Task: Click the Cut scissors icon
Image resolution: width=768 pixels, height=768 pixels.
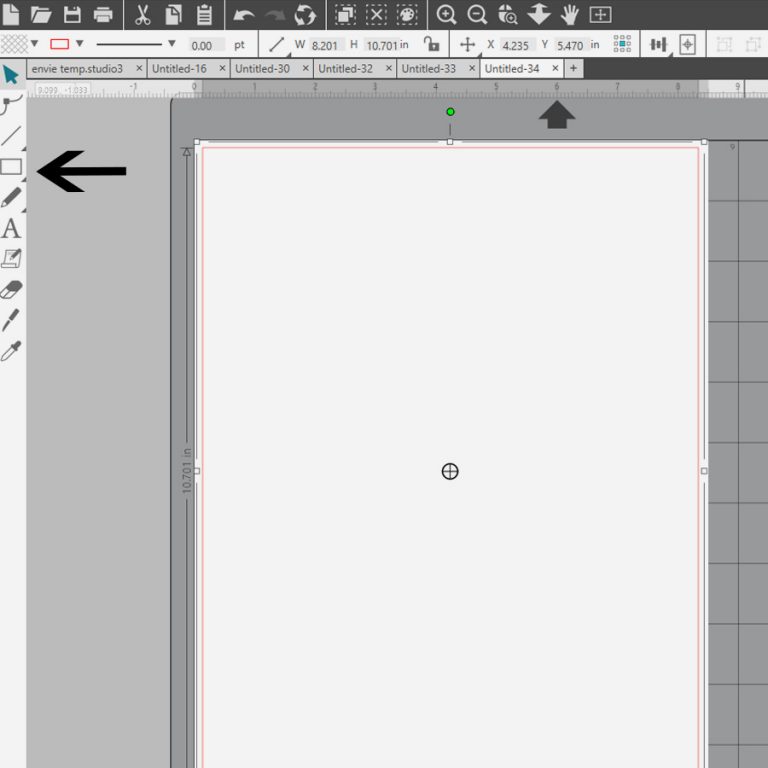Action: [143, 15]
